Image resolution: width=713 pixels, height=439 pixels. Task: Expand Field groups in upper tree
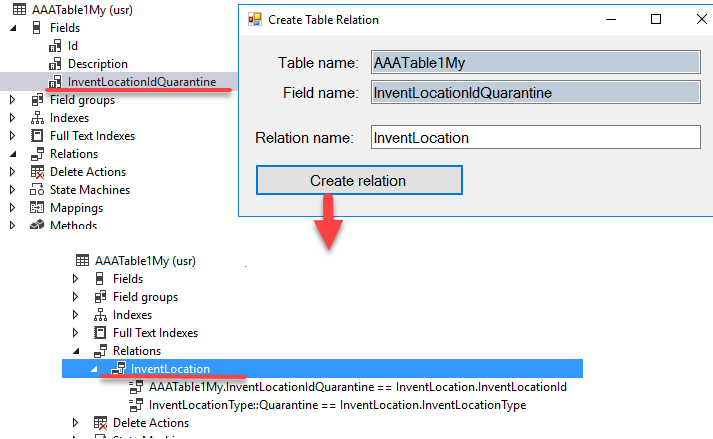(x=12, y=100)
